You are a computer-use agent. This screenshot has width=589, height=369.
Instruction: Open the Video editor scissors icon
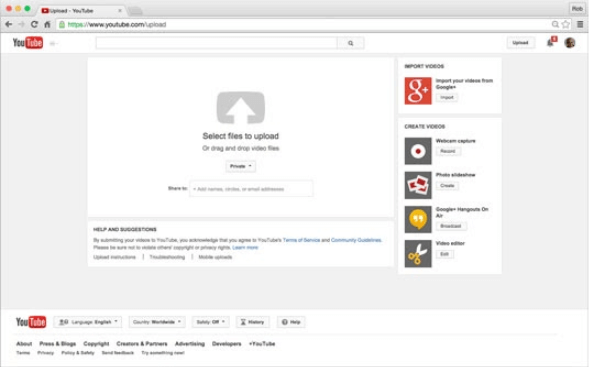point(418,254)
